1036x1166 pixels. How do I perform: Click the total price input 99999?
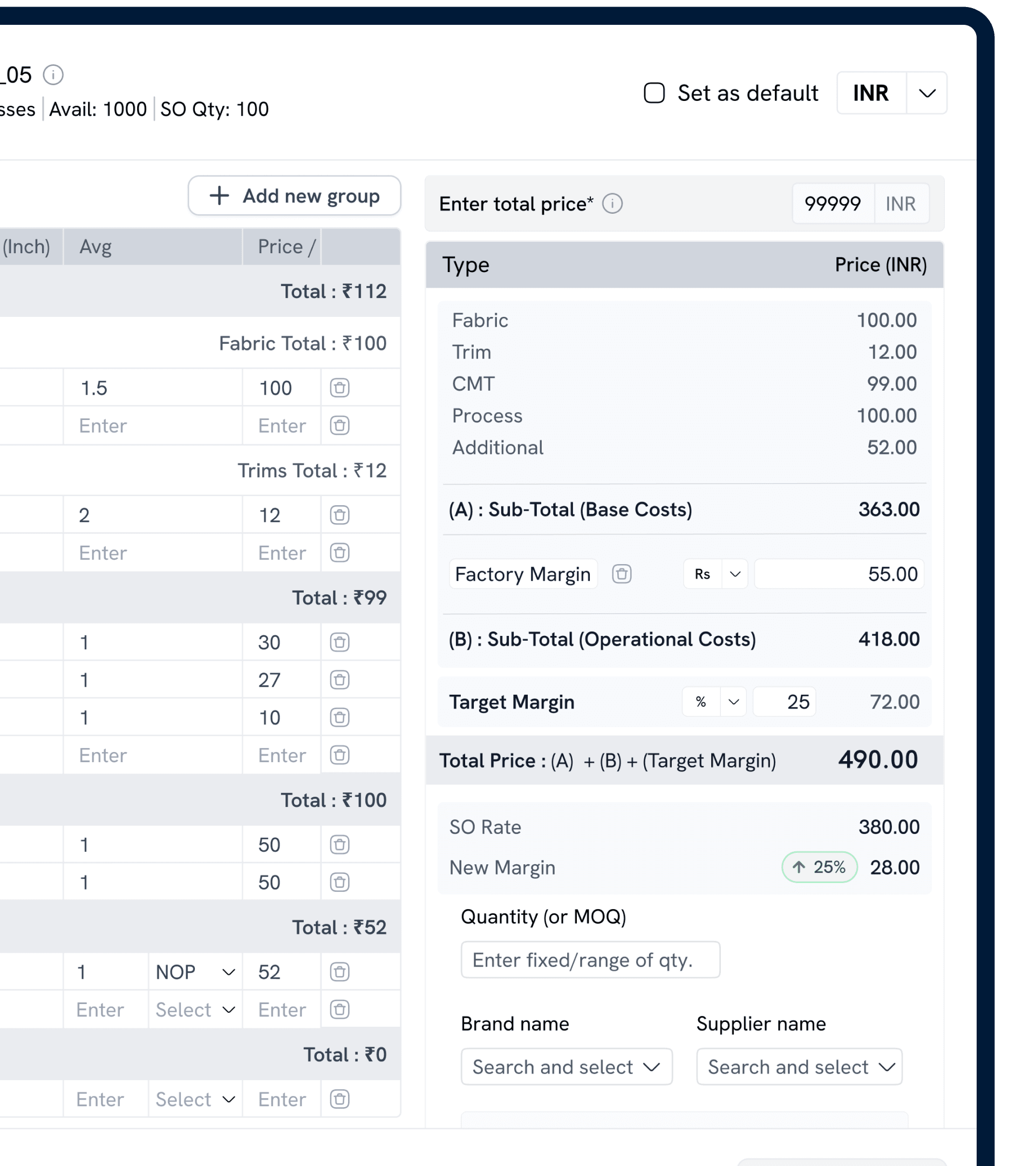833,204
